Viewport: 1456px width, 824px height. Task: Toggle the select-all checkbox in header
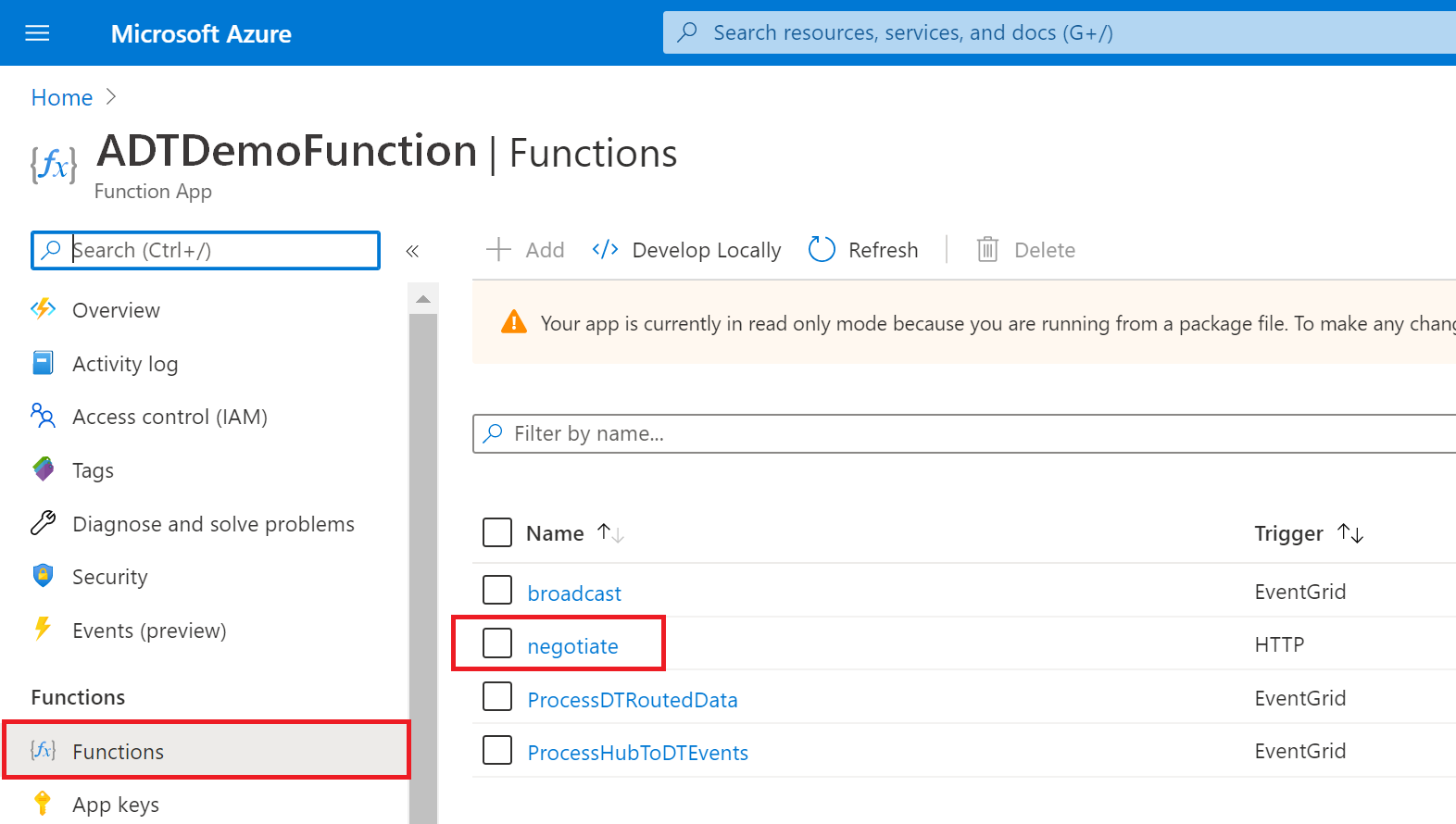pyautogui.click(x=497, y=532)
